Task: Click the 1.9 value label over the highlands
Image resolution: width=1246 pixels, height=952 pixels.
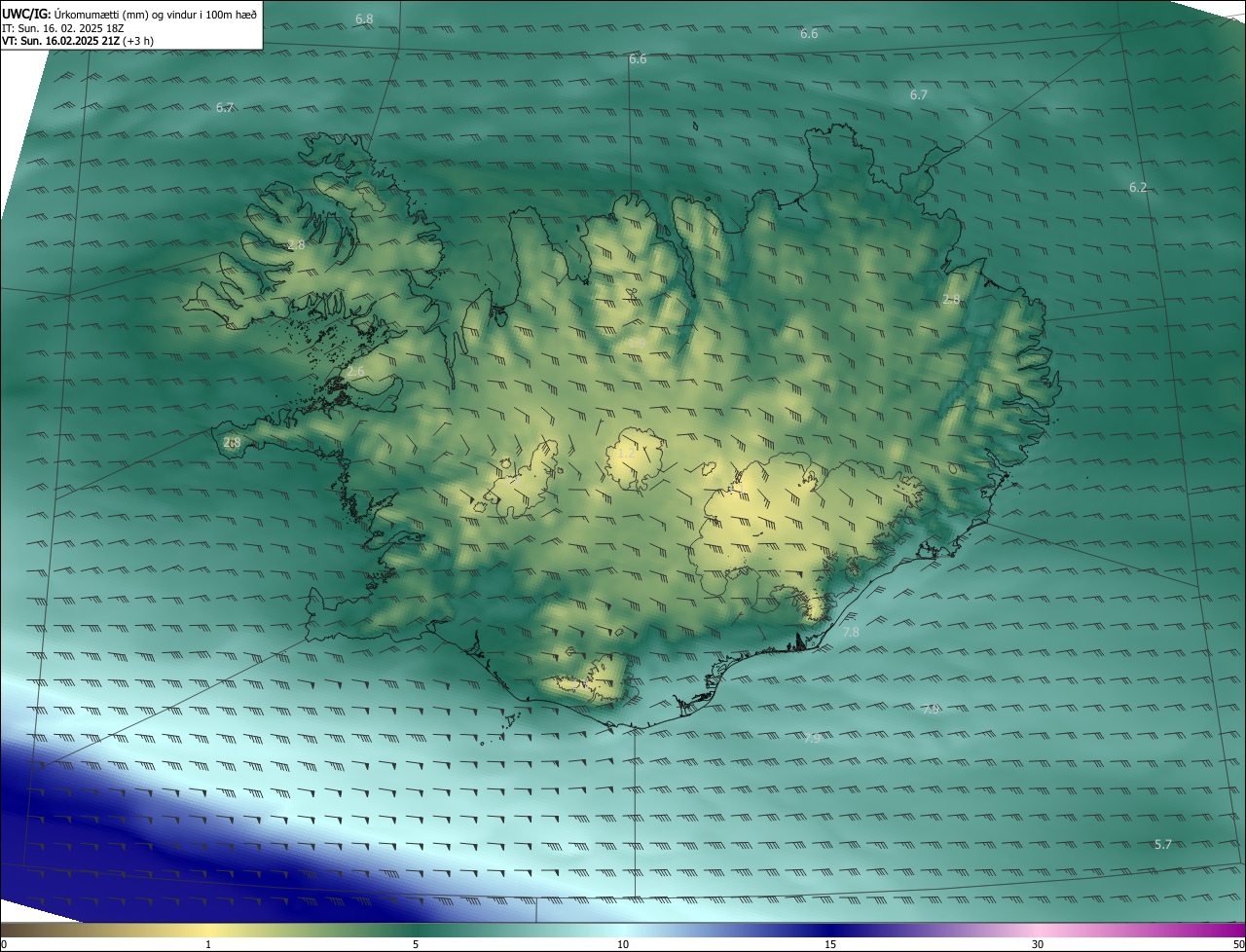Action: (x=636, y=343)
